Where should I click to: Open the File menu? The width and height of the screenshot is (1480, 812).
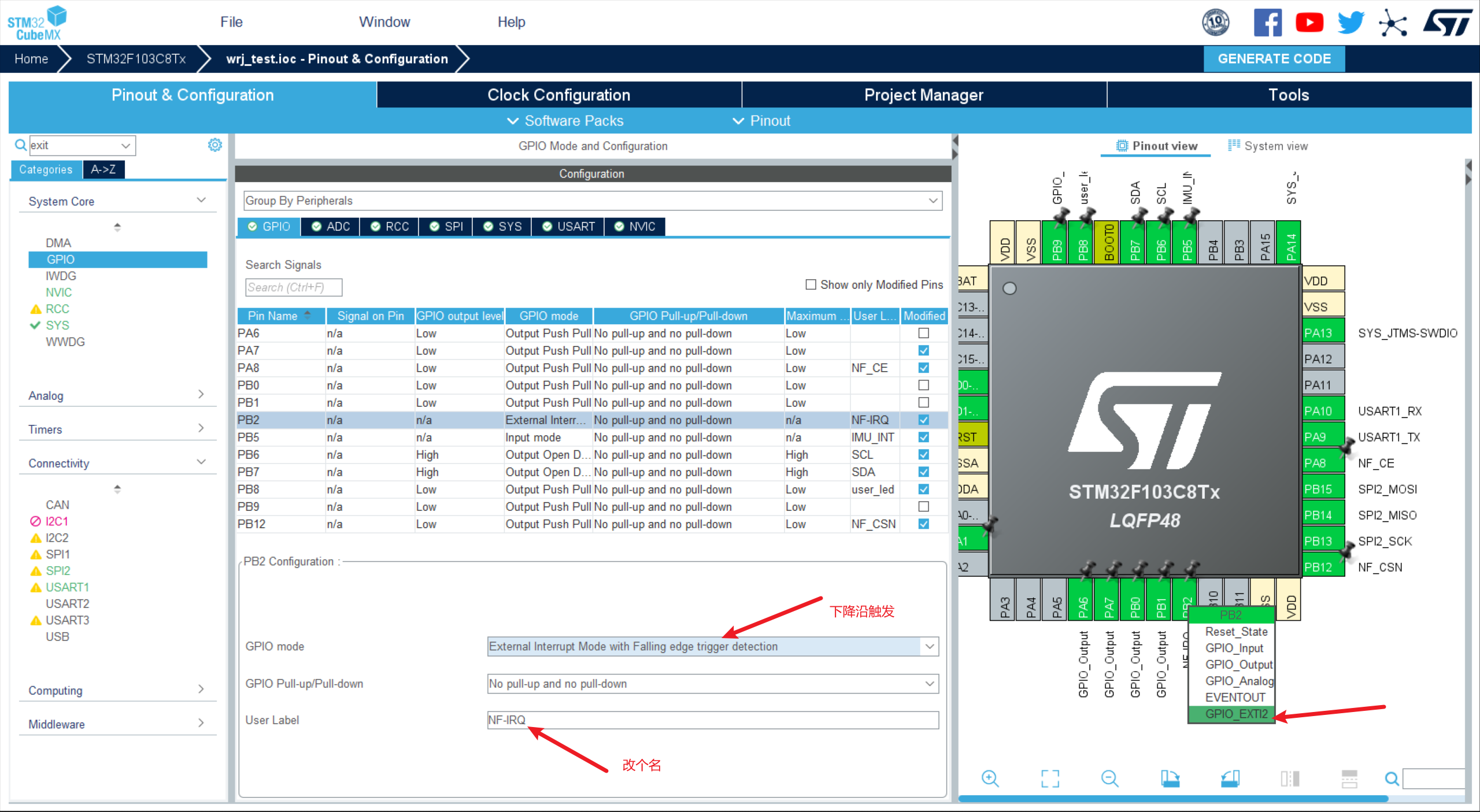pos(231,22)
